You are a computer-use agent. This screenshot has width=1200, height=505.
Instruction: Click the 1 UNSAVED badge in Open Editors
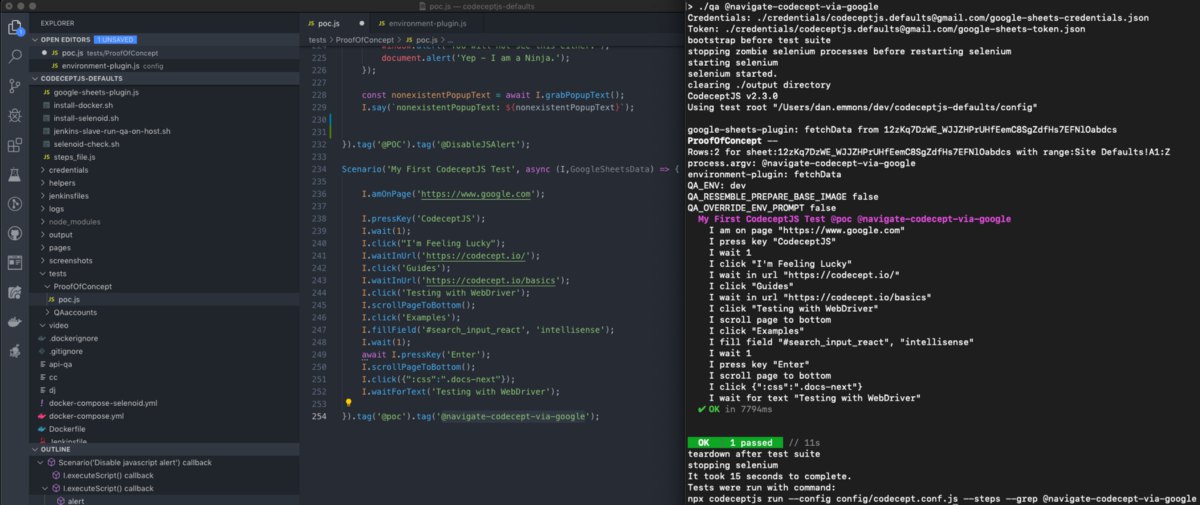coord(114,39)
